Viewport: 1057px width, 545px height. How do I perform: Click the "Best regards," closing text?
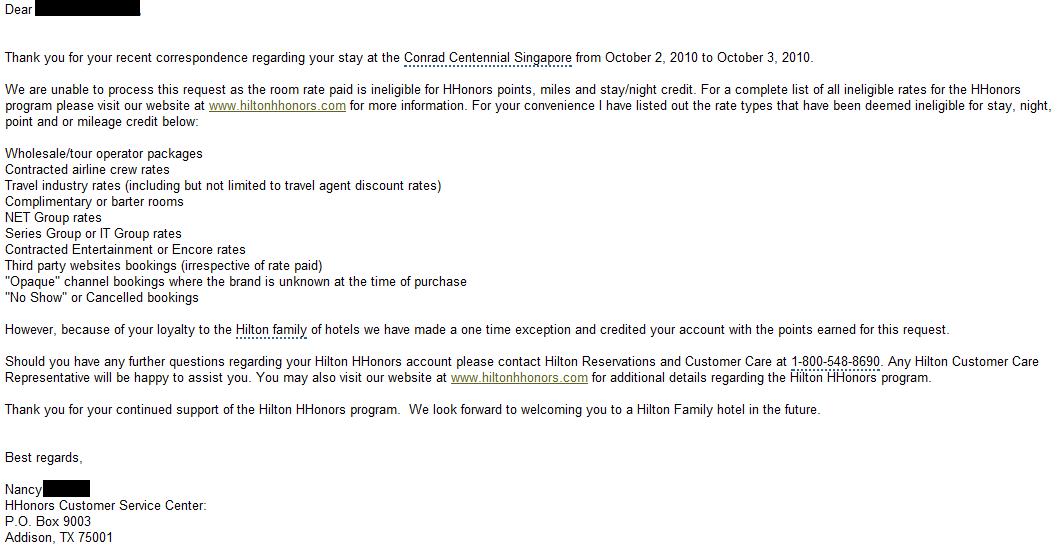[44, 458]
